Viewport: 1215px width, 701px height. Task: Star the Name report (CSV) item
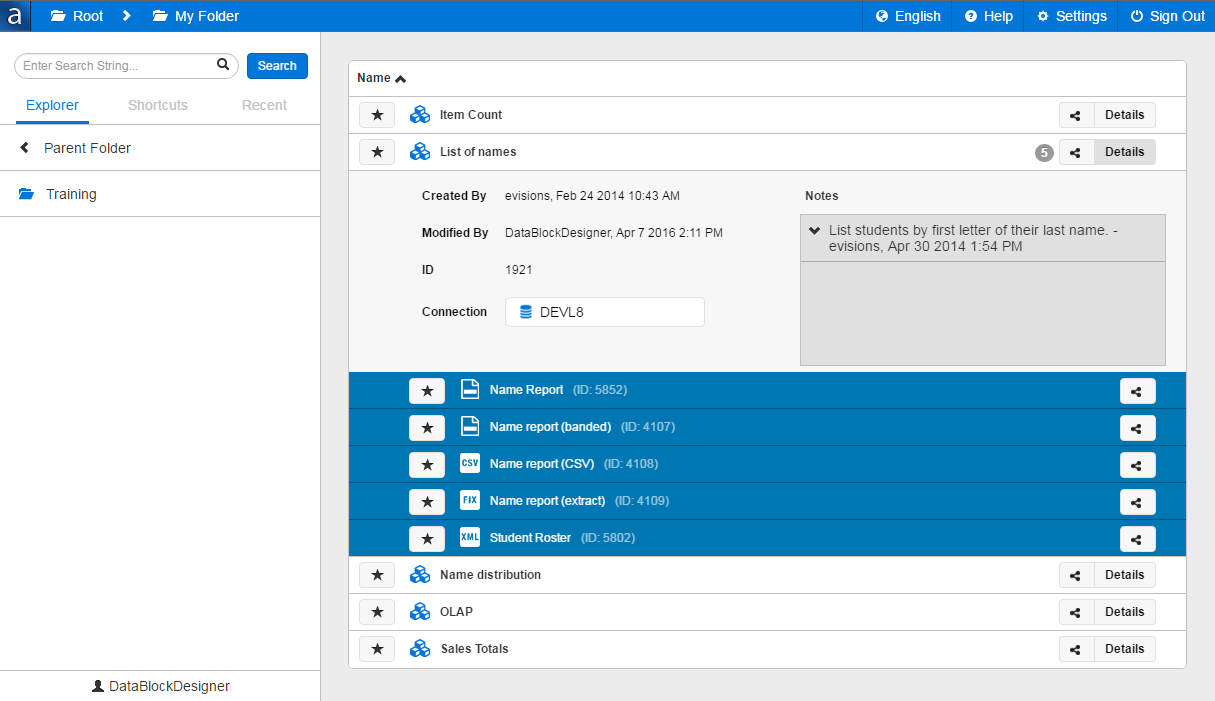tap(427, 464)
